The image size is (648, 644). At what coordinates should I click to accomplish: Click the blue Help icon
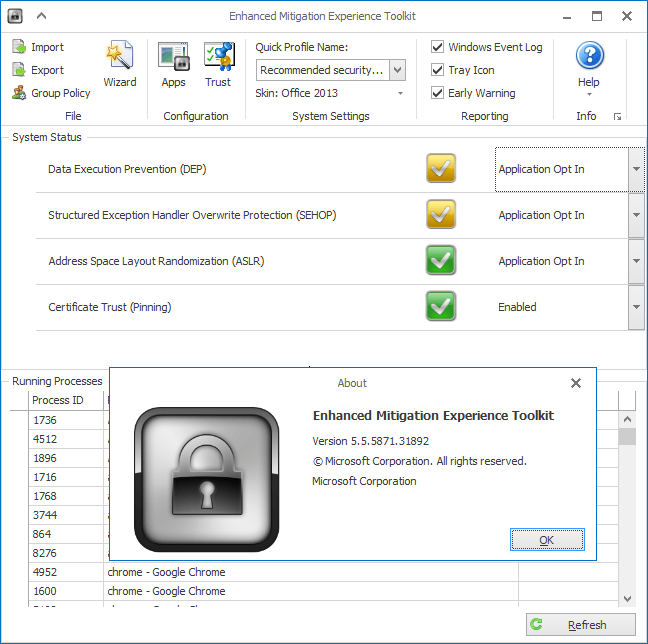click(x=589, y=55)
